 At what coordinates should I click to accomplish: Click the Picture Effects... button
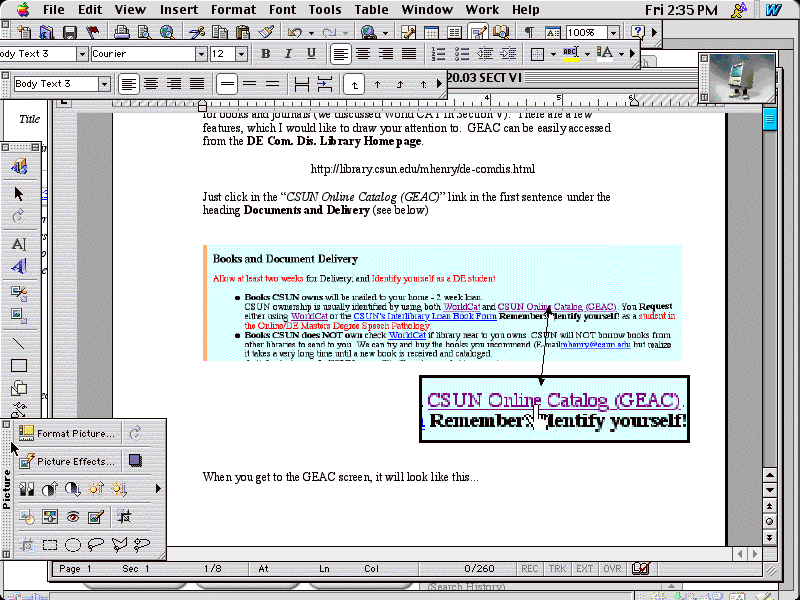click(x=67, y=461)
